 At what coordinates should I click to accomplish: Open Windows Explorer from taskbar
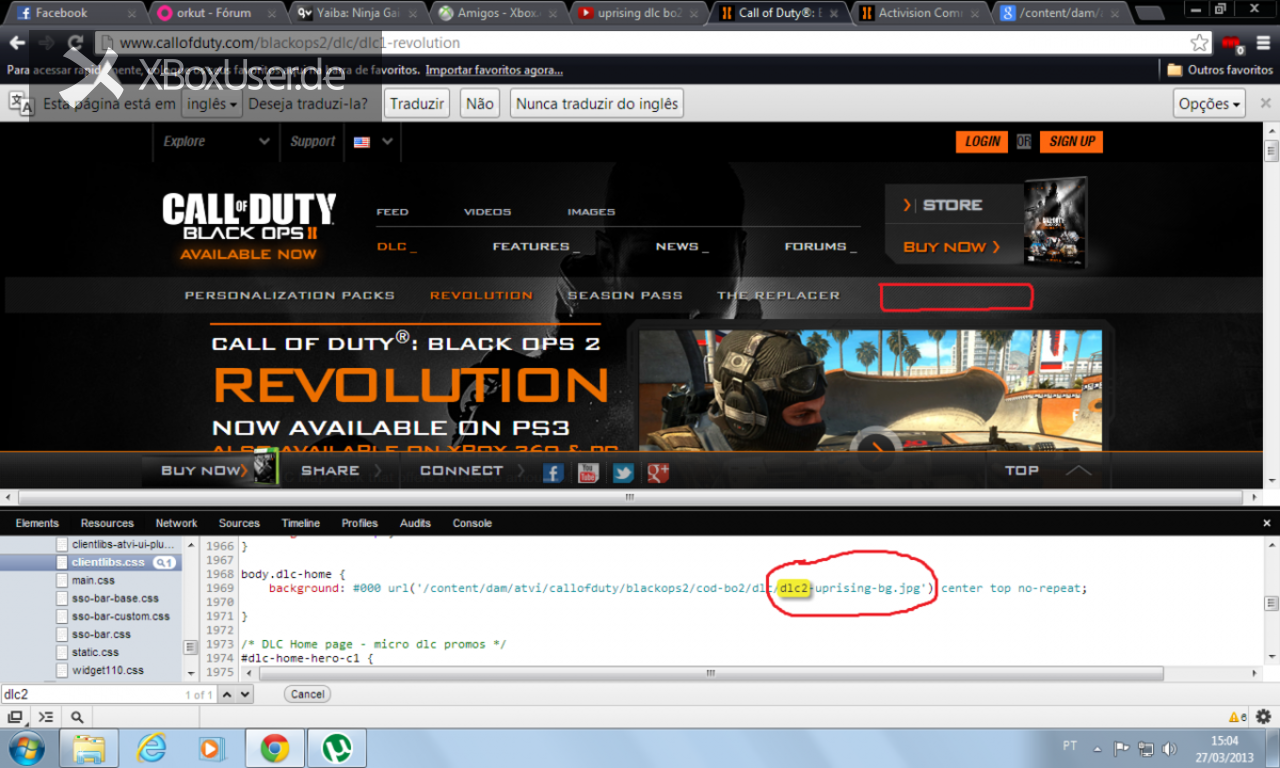click(x=88, y=748)
